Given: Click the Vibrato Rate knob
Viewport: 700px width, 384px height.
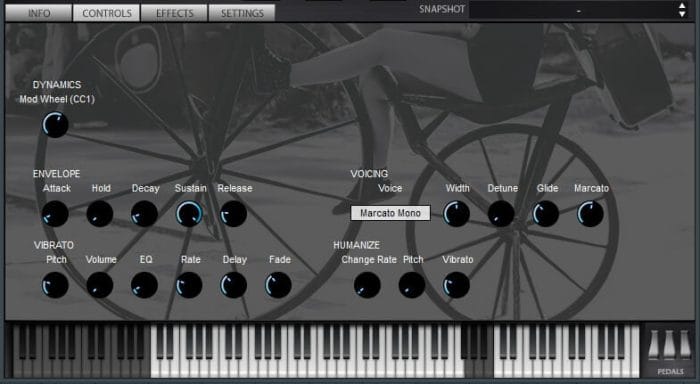Looking at the screenshot, I should [x=189, y=285].
